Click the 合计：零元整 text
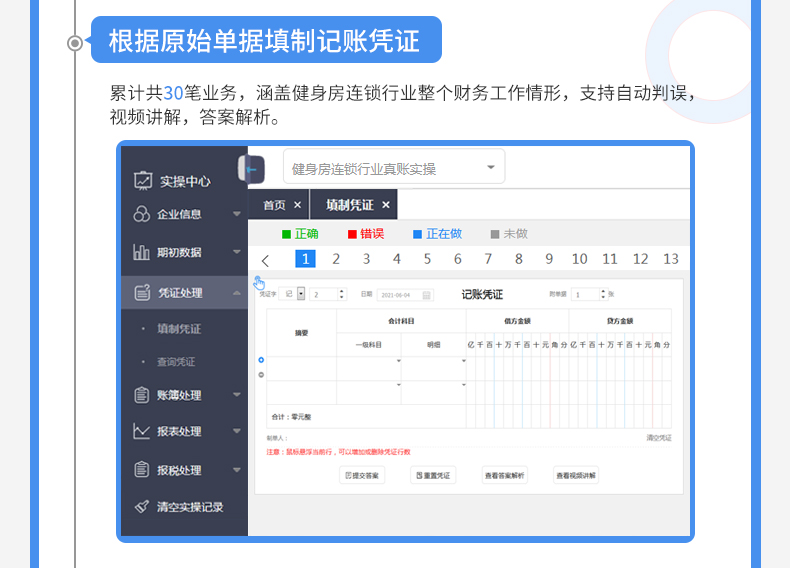Screen dimensions: 790x568 tap(291, 417)
